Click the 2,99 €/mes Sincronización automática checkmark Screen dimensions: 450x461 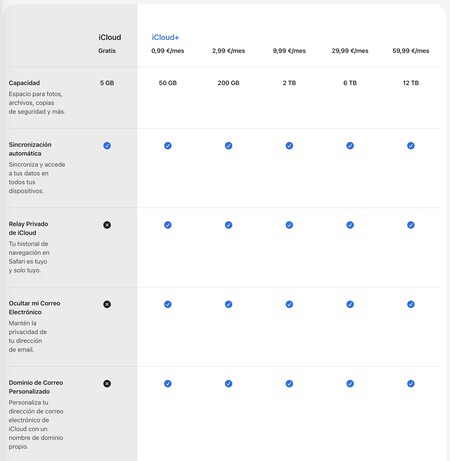coord(228,146)
